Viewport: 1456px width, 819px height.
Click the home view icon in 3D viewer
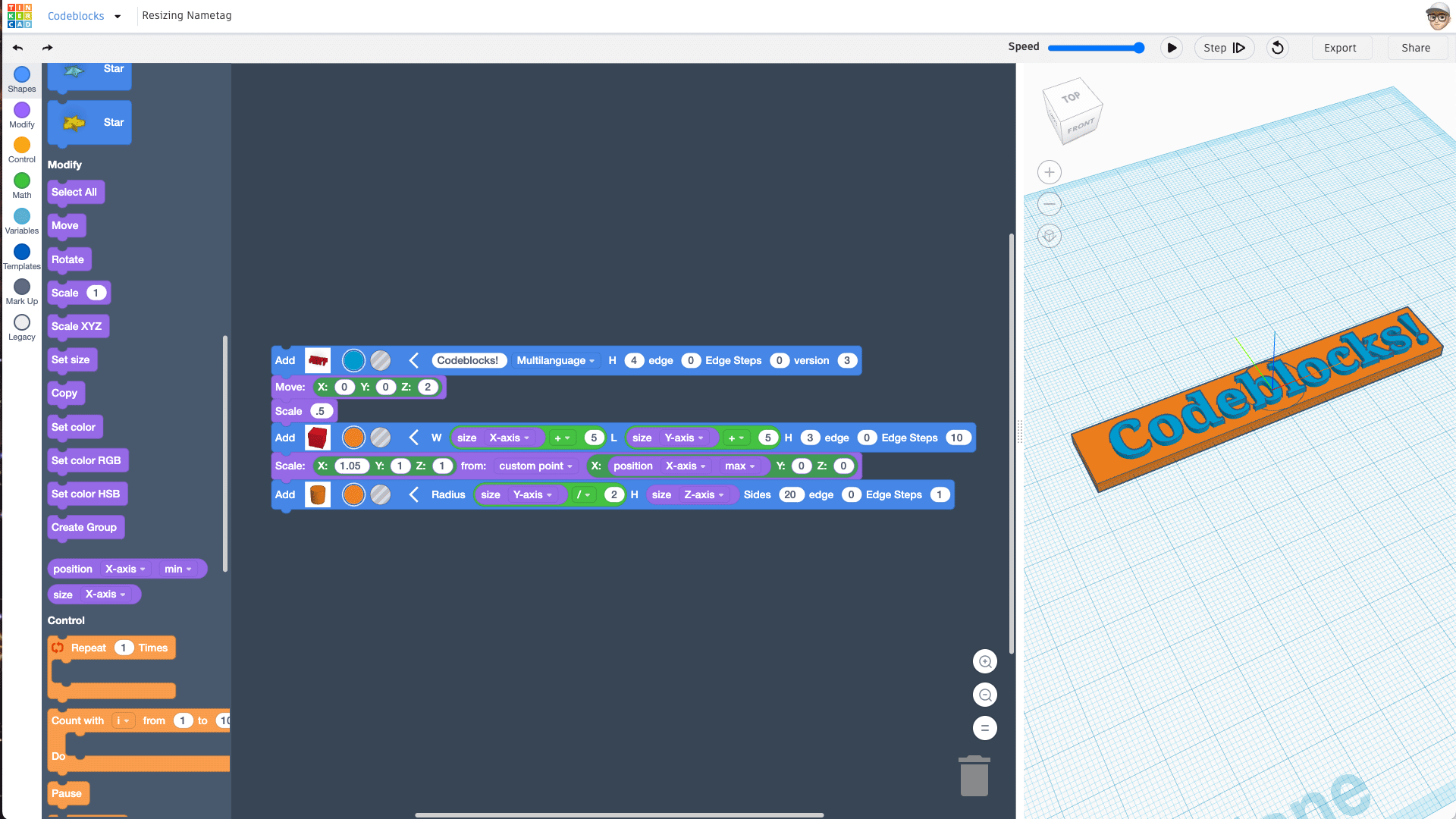pyautogui.click(x=1050, y=236)
